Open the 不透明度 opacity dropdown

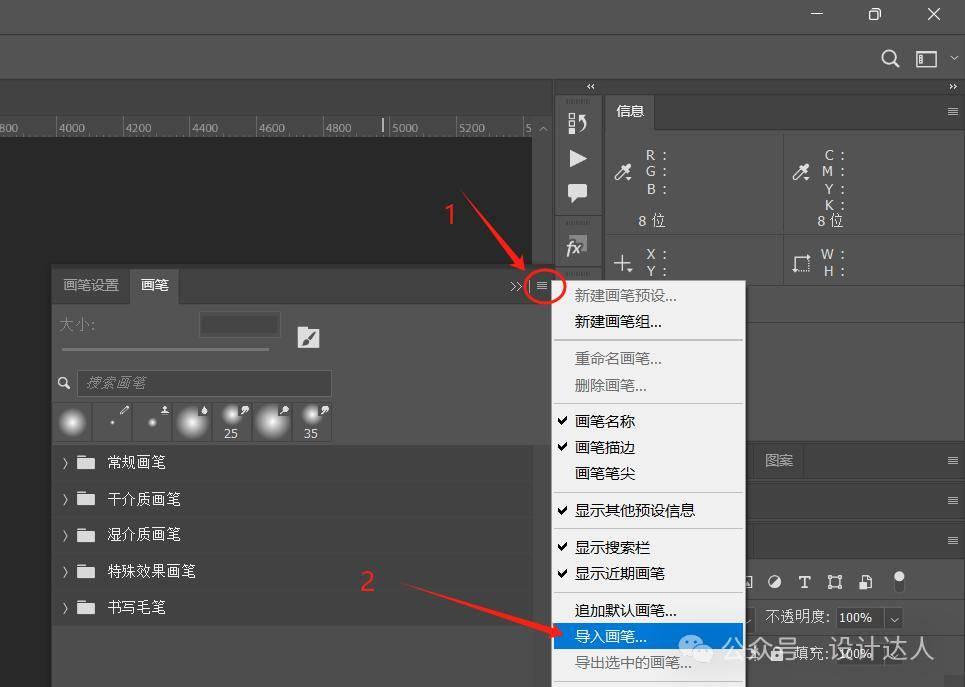[x=895, y=617]
